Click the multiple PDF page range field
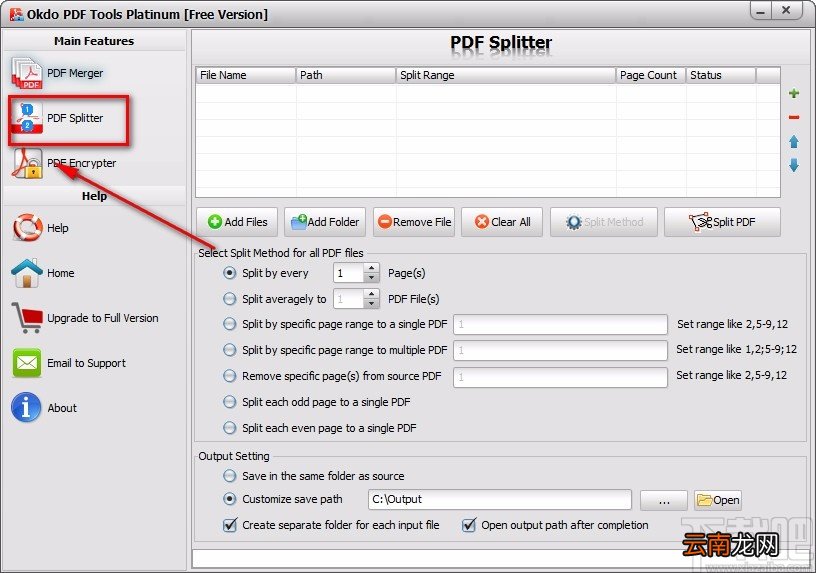 tap(560, 350)
